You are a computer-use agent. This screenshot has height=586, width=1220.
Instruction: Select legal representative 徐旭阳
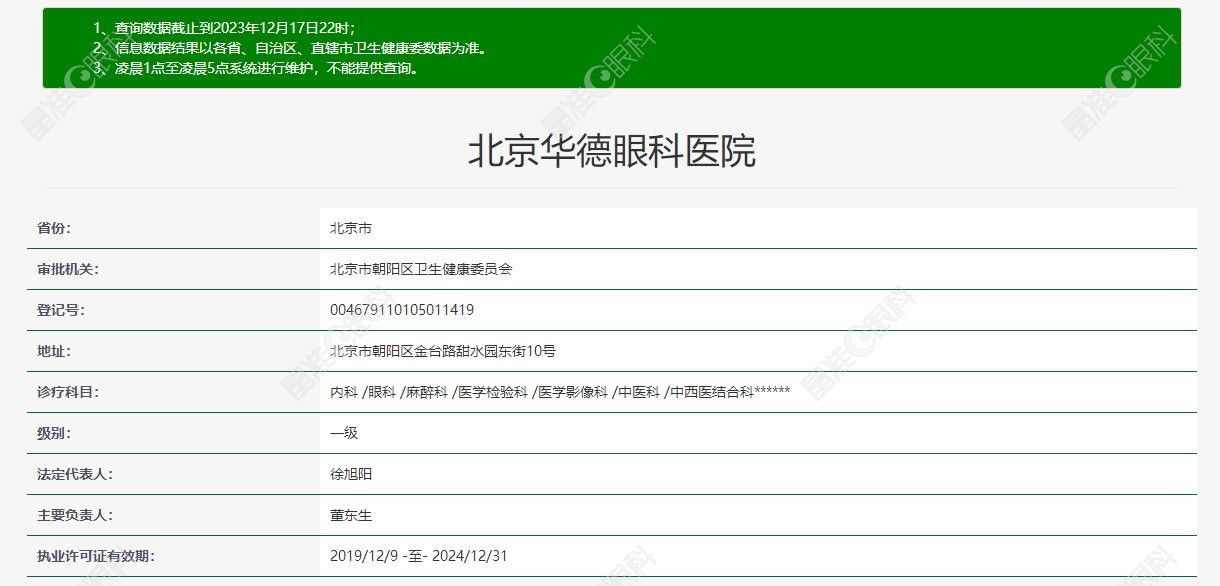point(351,474)
